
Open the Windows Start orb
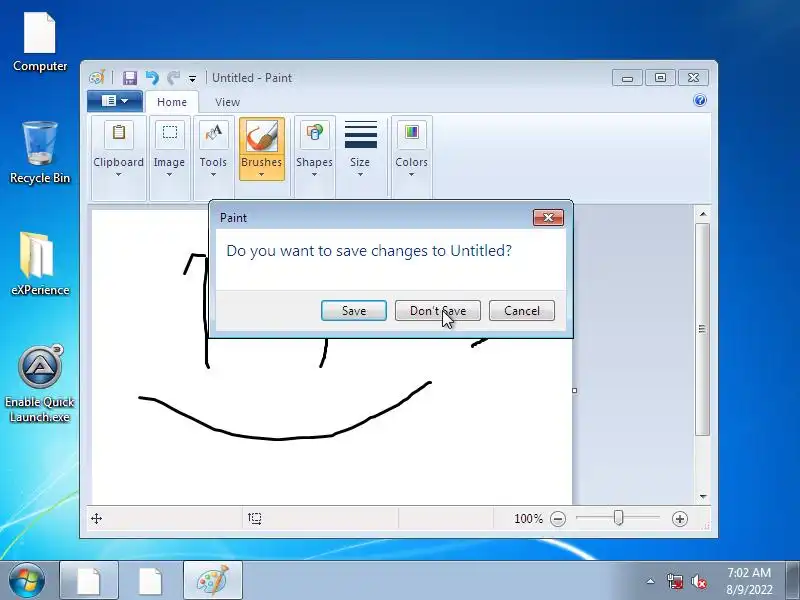coord(27,580)
